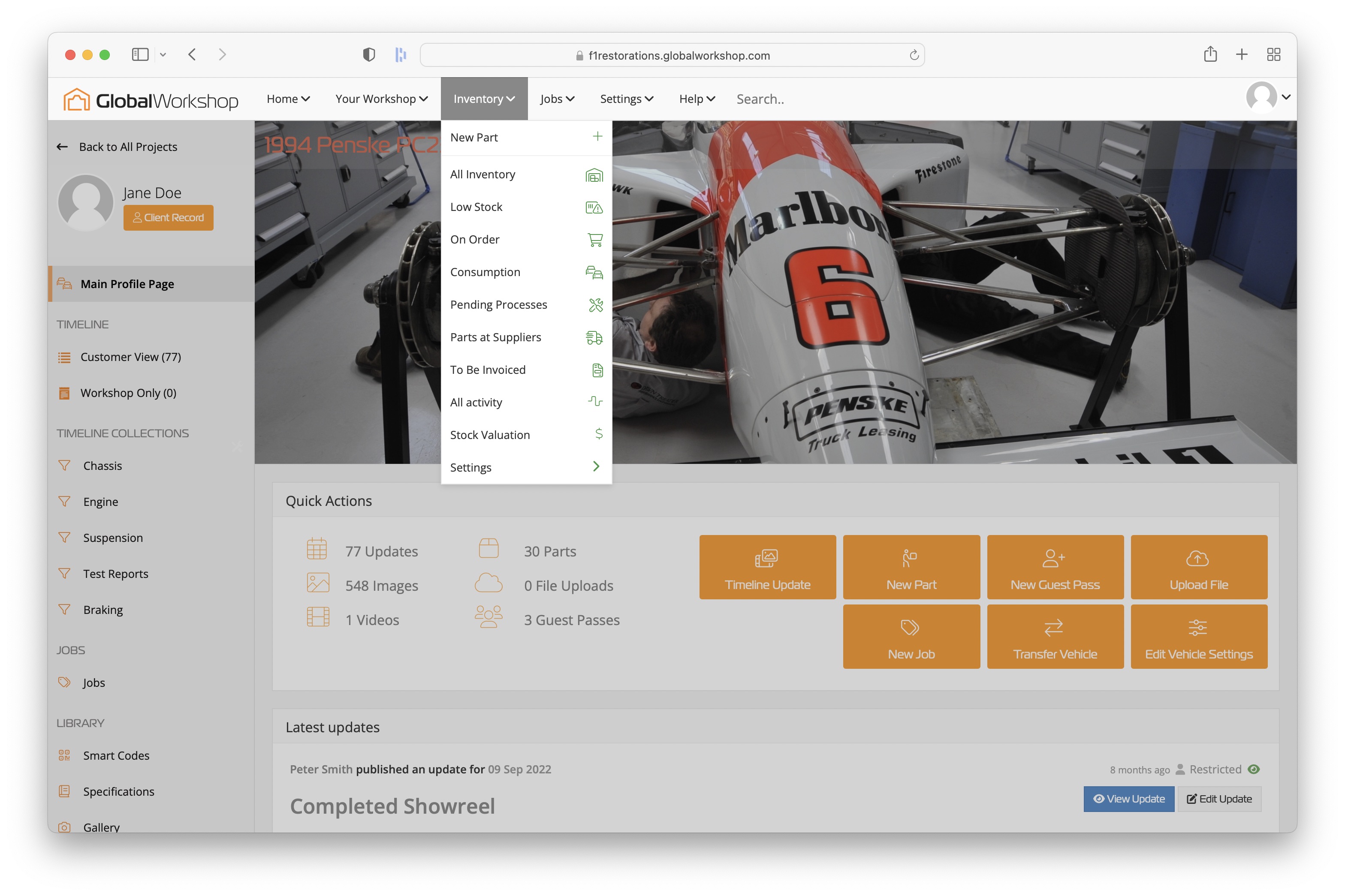Expand the Home dropdown menu
Image resolution: width=1345 pixels, height=896 pixels.
pos(288,99)
